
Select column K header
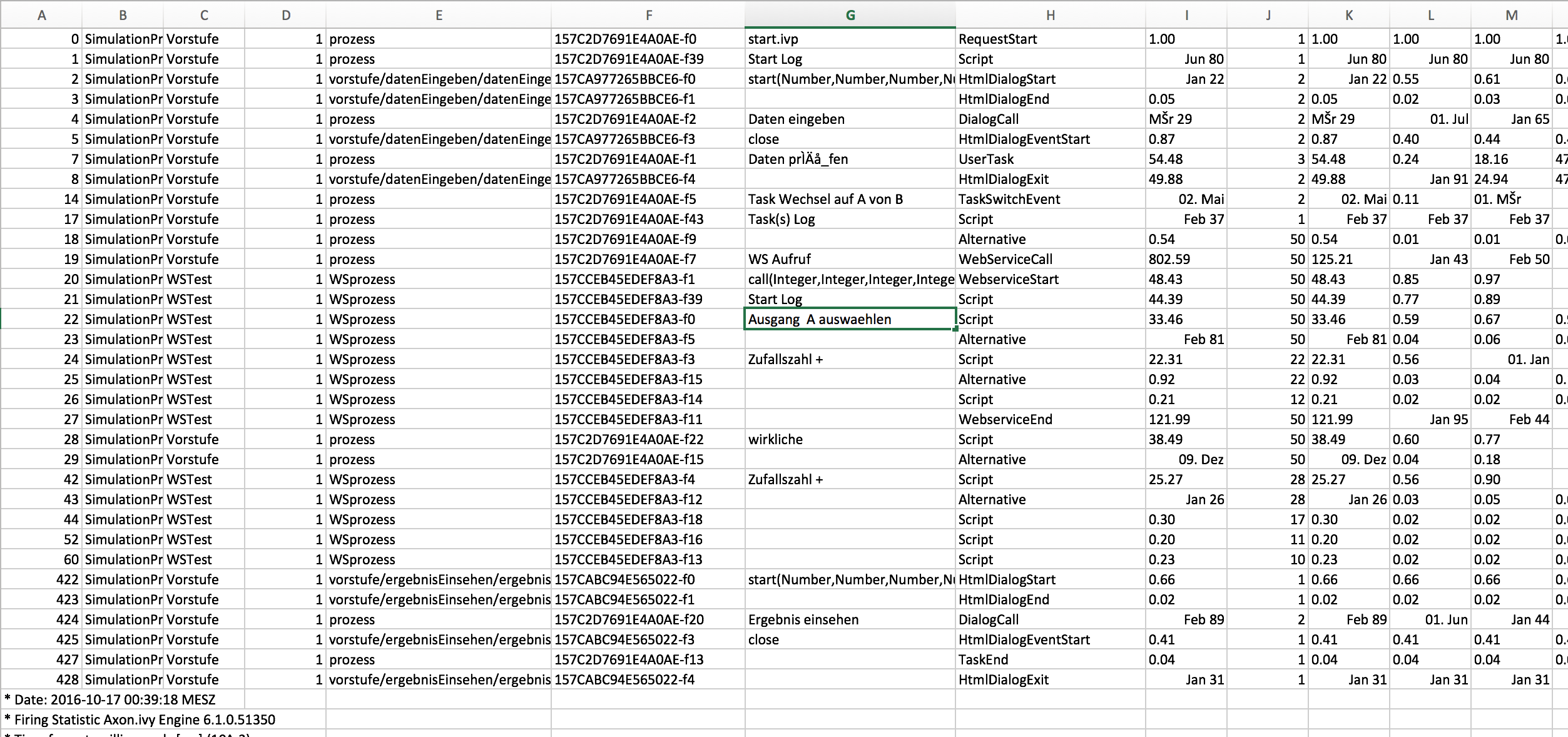[1349, 15]
